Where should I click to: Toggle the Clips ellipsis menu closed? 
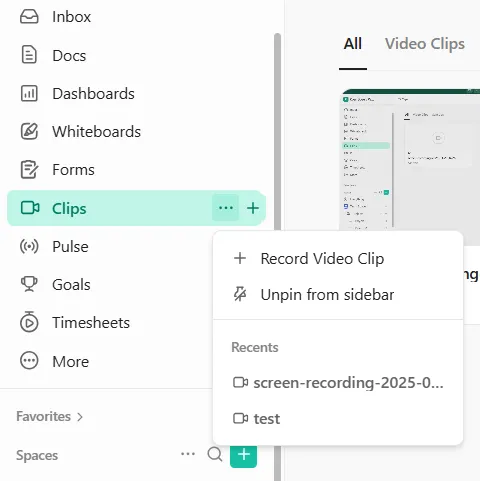click(x=226, y=208)
